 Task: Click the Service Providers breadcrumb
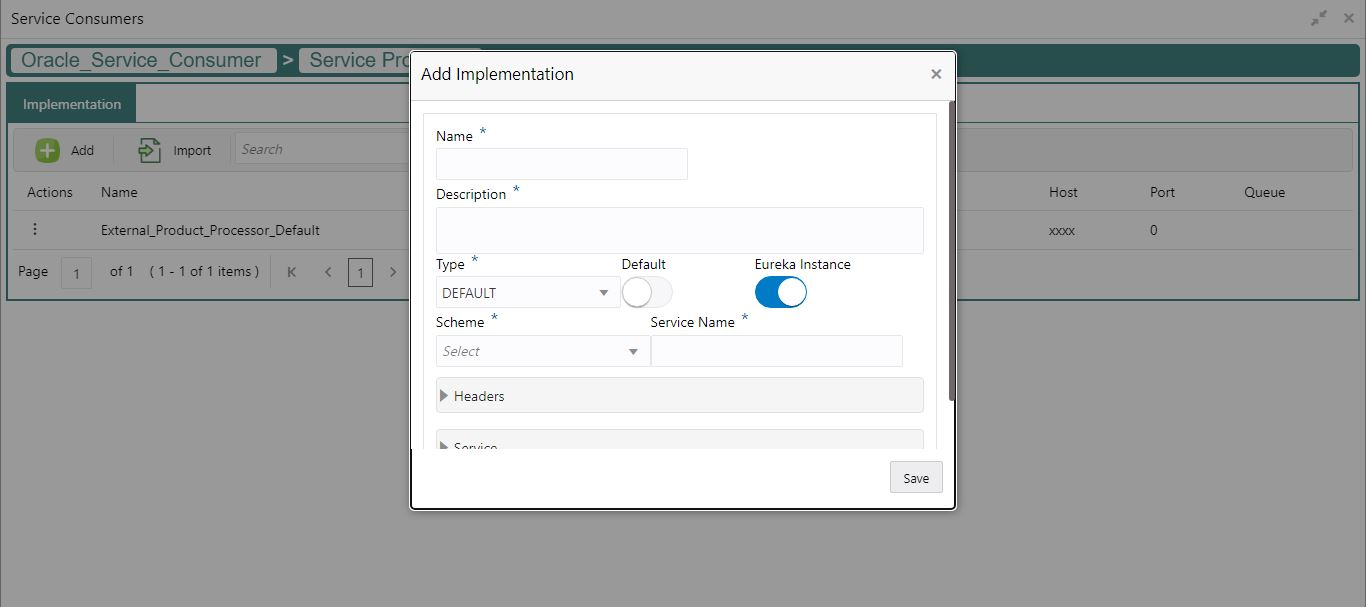(355, 60)
